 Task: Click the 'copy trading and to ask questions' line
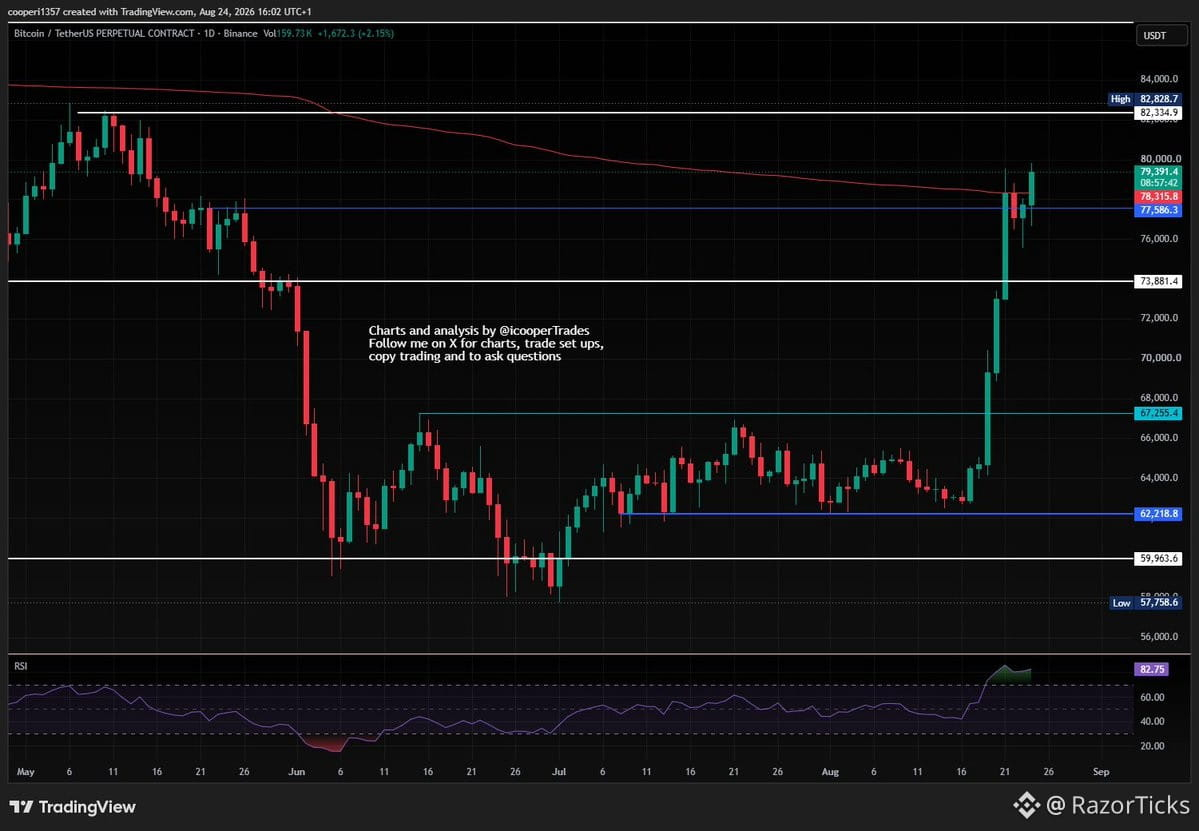click(x=465, y=356)
